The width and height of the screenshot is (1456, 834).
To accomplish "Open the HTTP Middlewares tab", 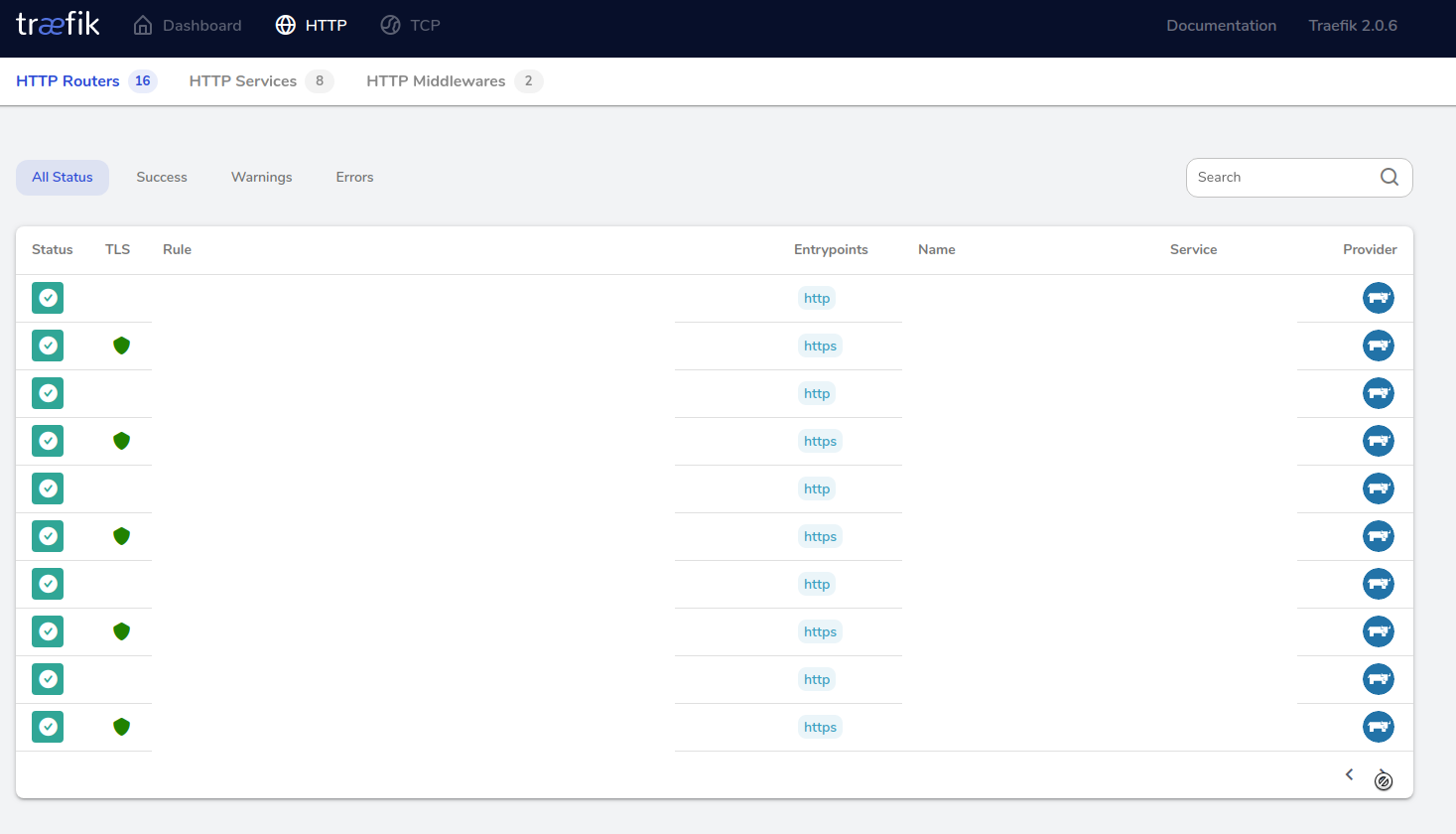I will pyautogui.click(x=437, y=80).
